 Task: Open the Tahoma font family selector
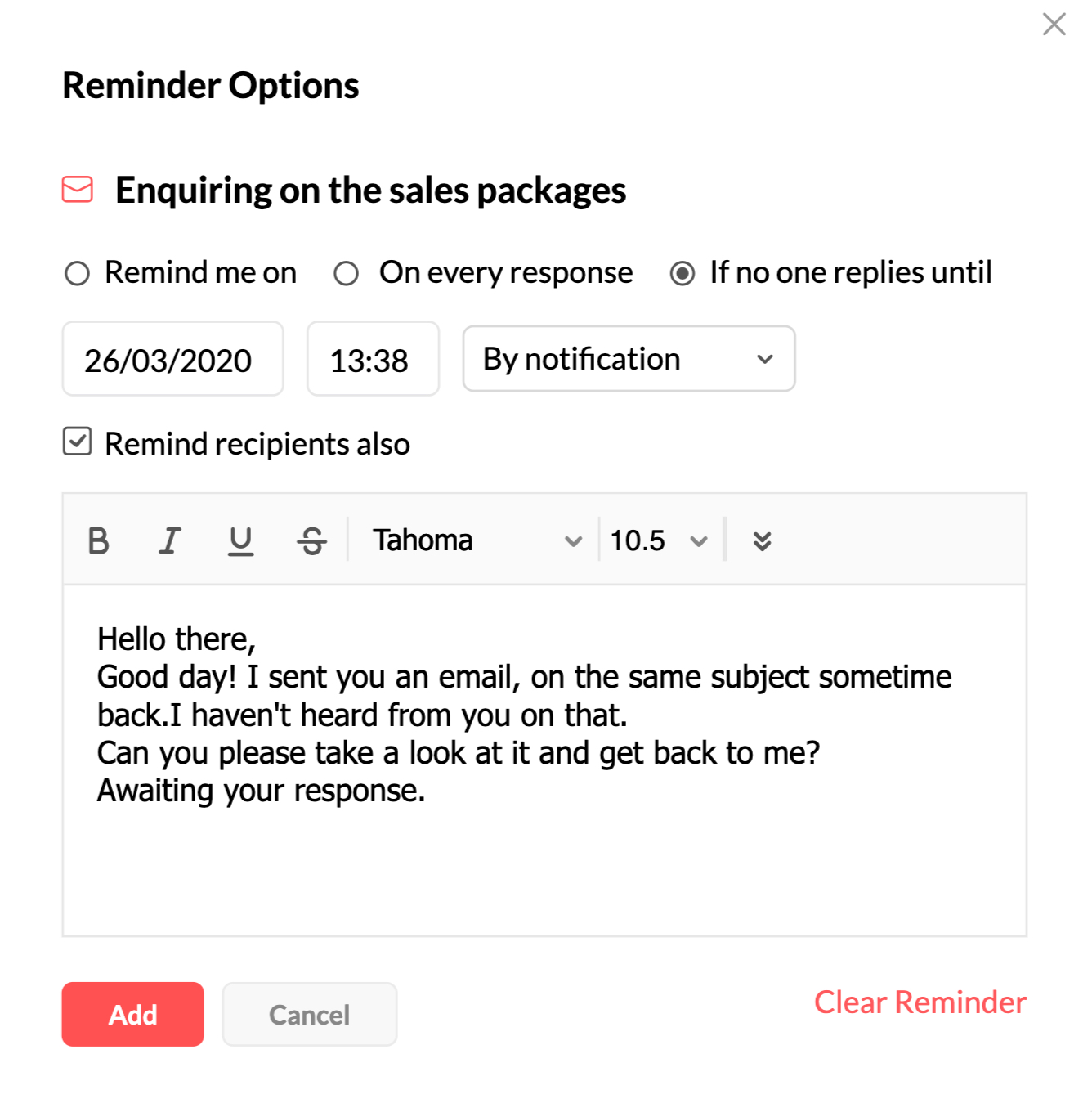(x=474, y=540)
